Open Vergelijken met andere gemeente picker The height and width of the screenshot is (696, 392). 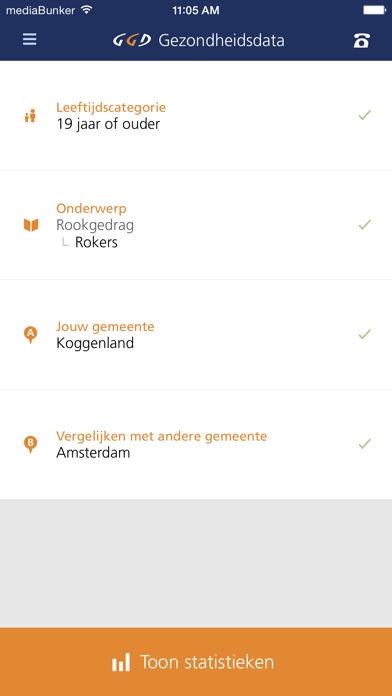(x=196, y=444)
